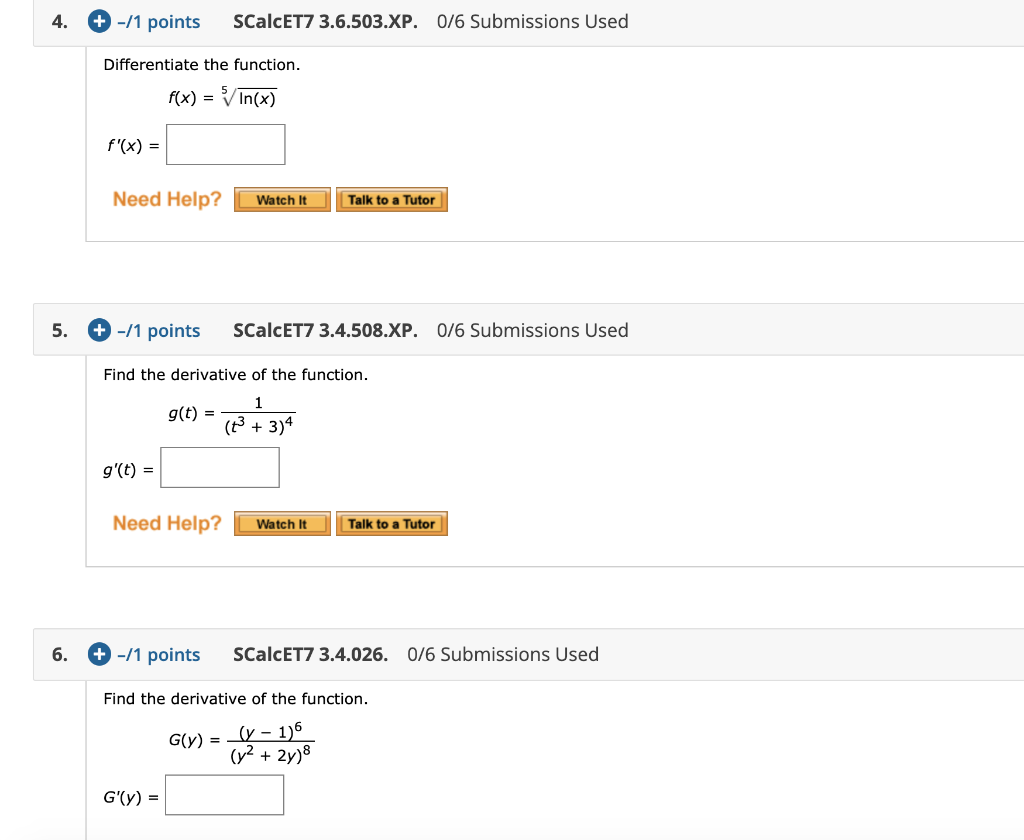Click "Talk to a Tutor" for question 4
1024x840 pixels.
[392, 199]
